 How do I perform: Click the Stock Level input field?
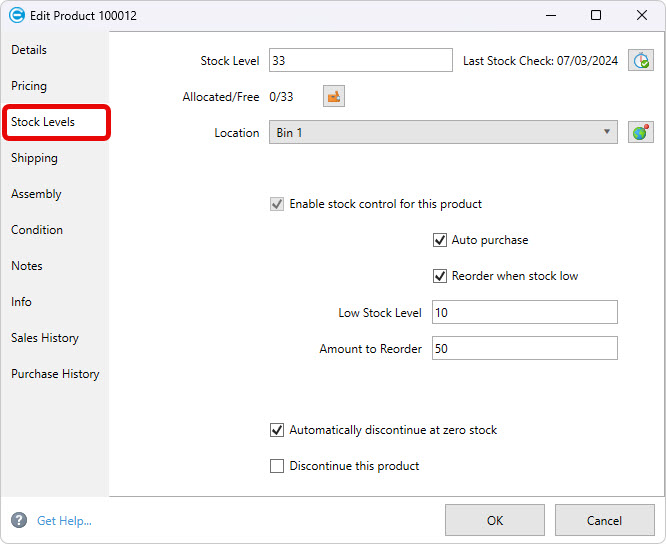pos(360,61)
